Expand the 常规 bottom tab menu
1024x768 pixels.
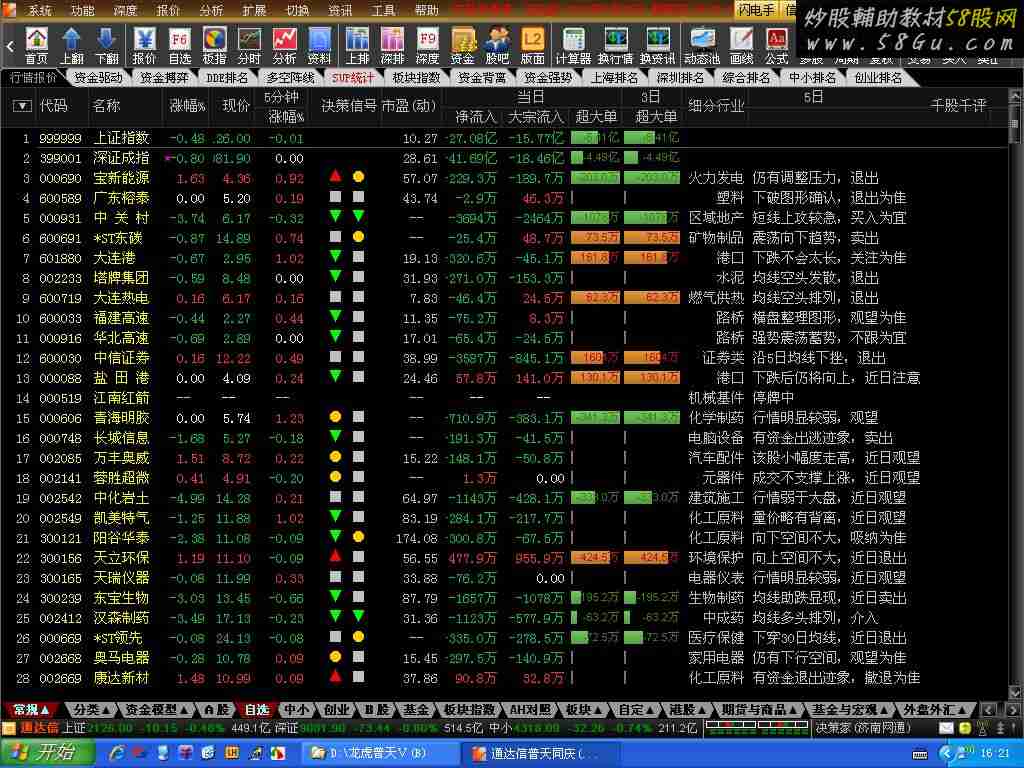(x=31, y=709)
